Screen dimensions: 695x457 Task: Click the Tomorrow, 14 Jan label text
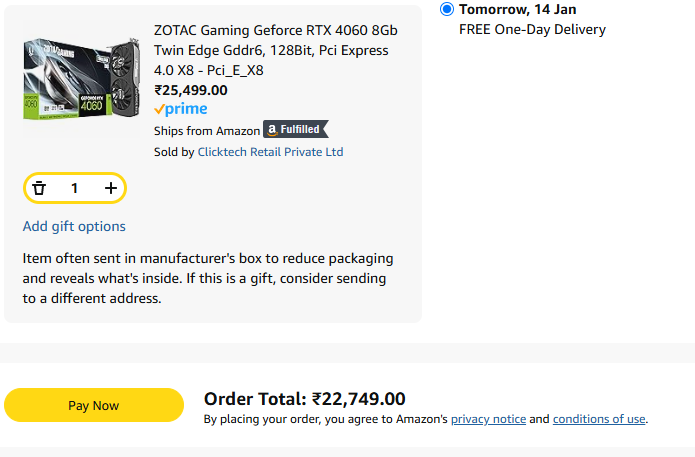point(518,9)
